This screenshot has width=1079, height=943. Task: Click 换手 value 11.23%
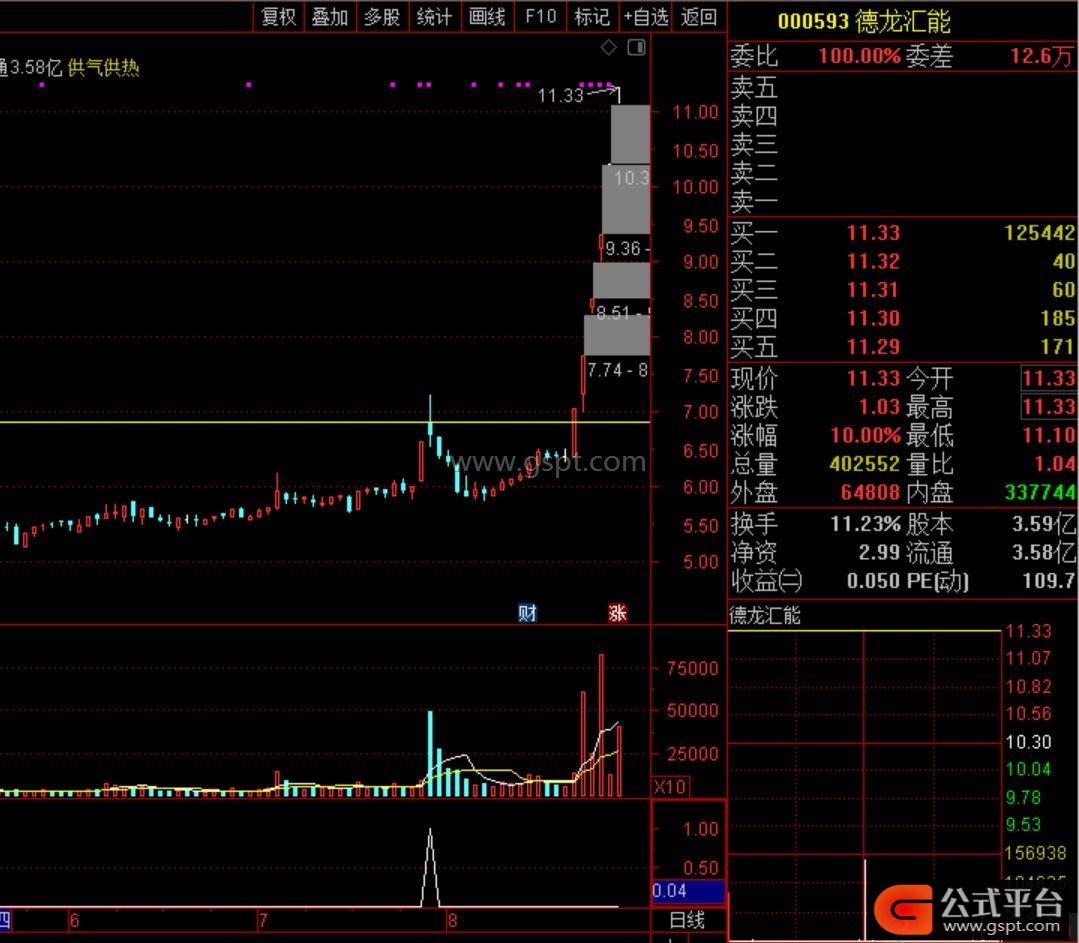865,525
